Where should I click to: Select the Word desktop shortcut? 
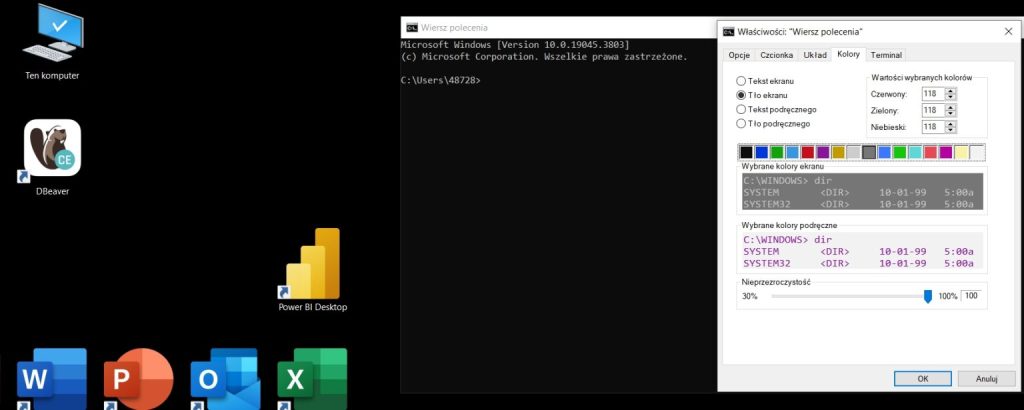(x=52, y=379)
